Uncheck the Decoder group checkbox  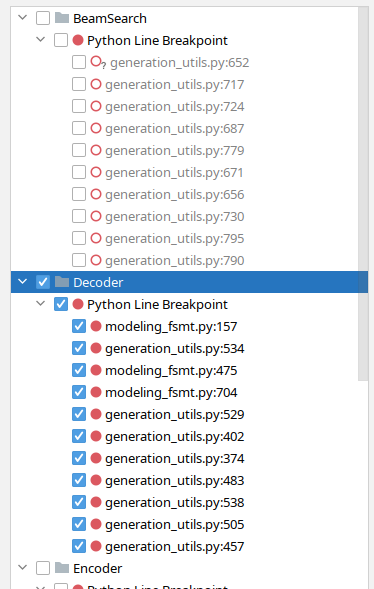point(43,282)
